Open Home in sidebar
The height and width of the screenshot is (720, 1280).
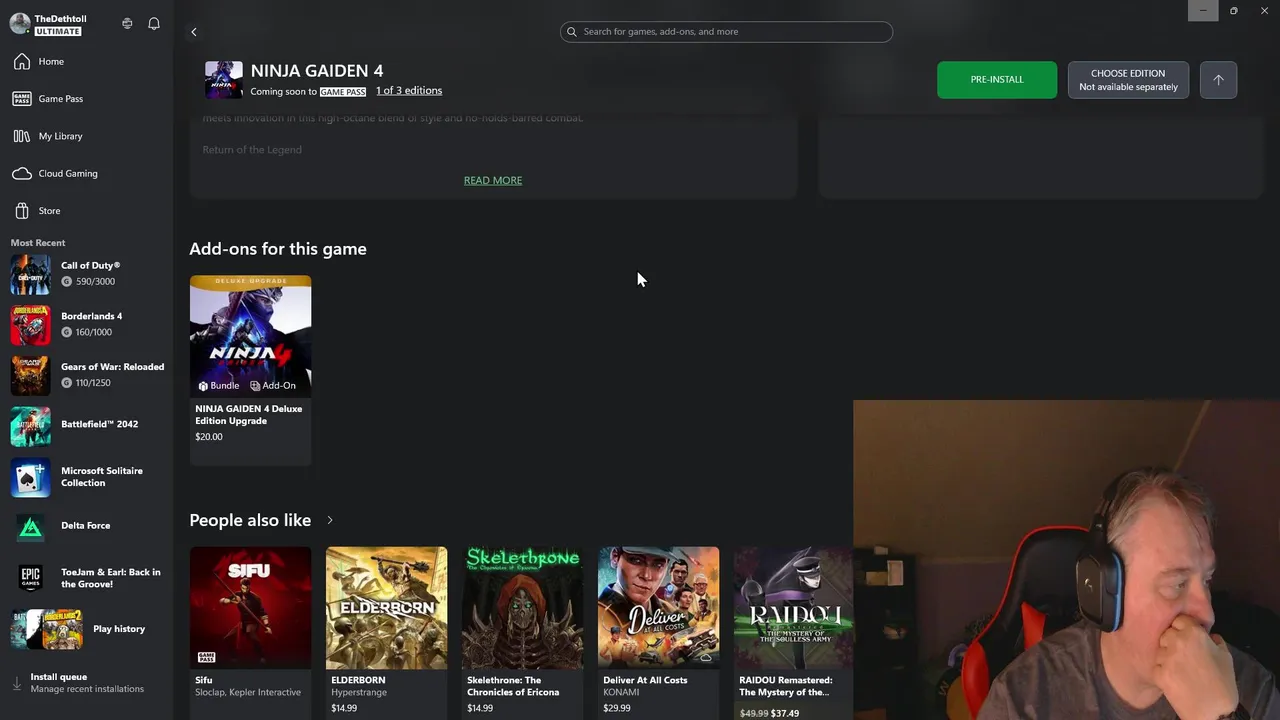tap(87, 62)
